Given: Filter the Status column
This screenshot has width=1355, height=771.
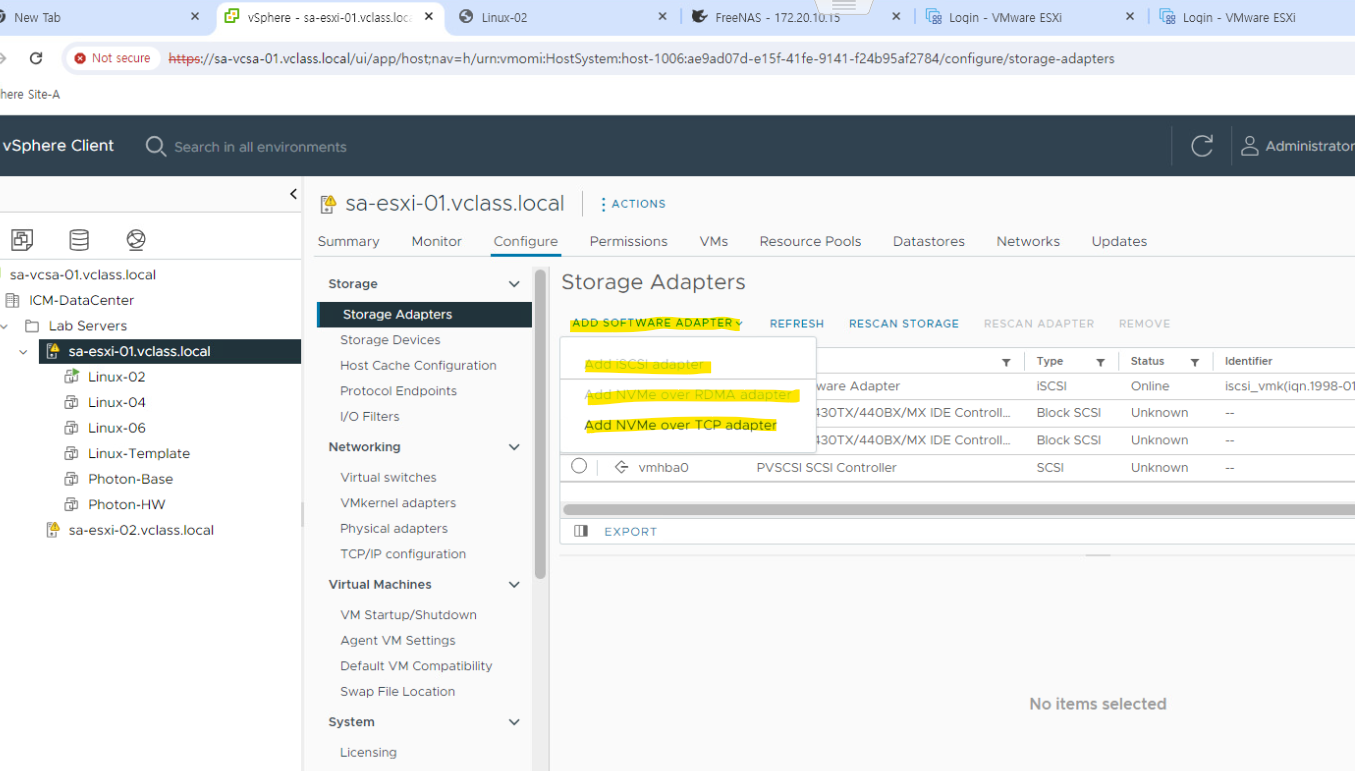Looking at the screenshot, I should click(x=1194, y=362).
